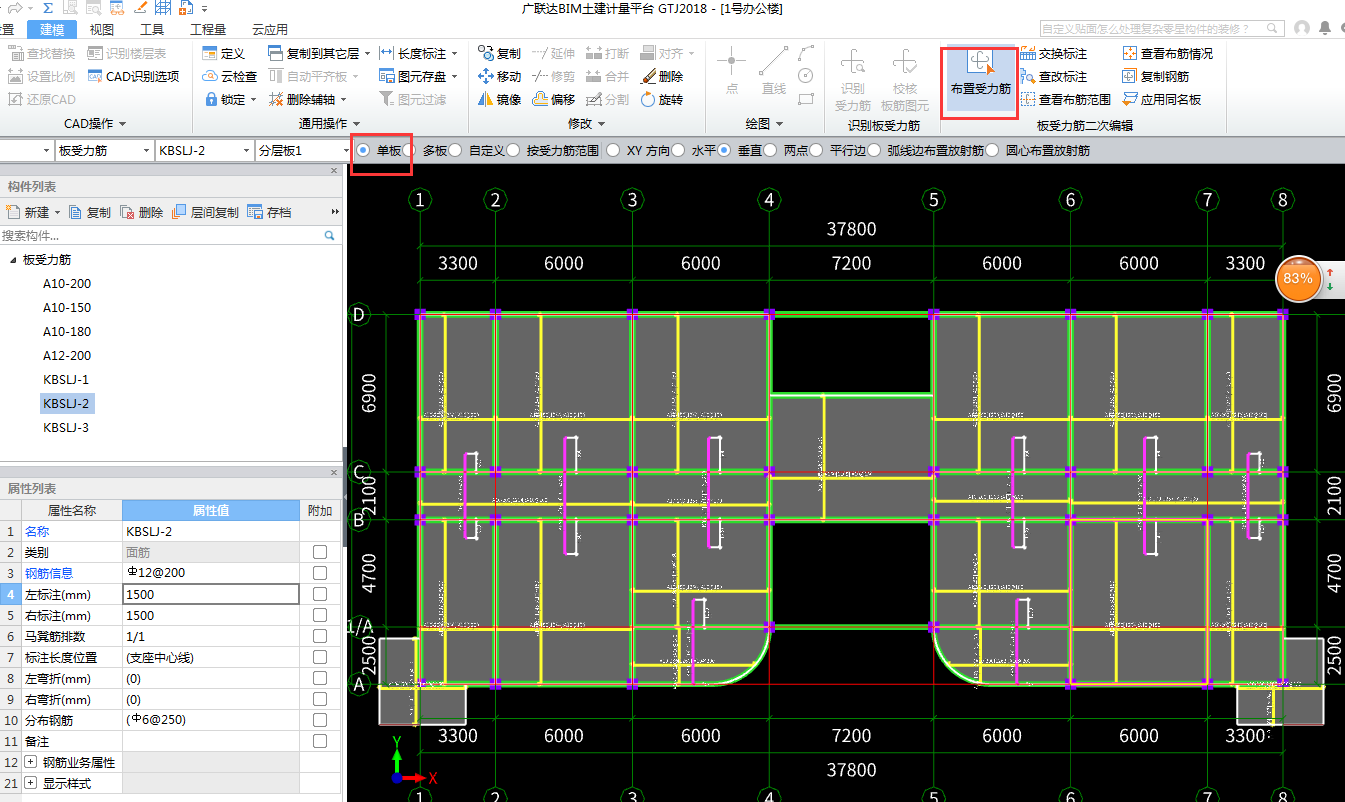Select the 直线 (Line) draw tool
This screenshot has width=1345, height=802.
coord(773,71)
